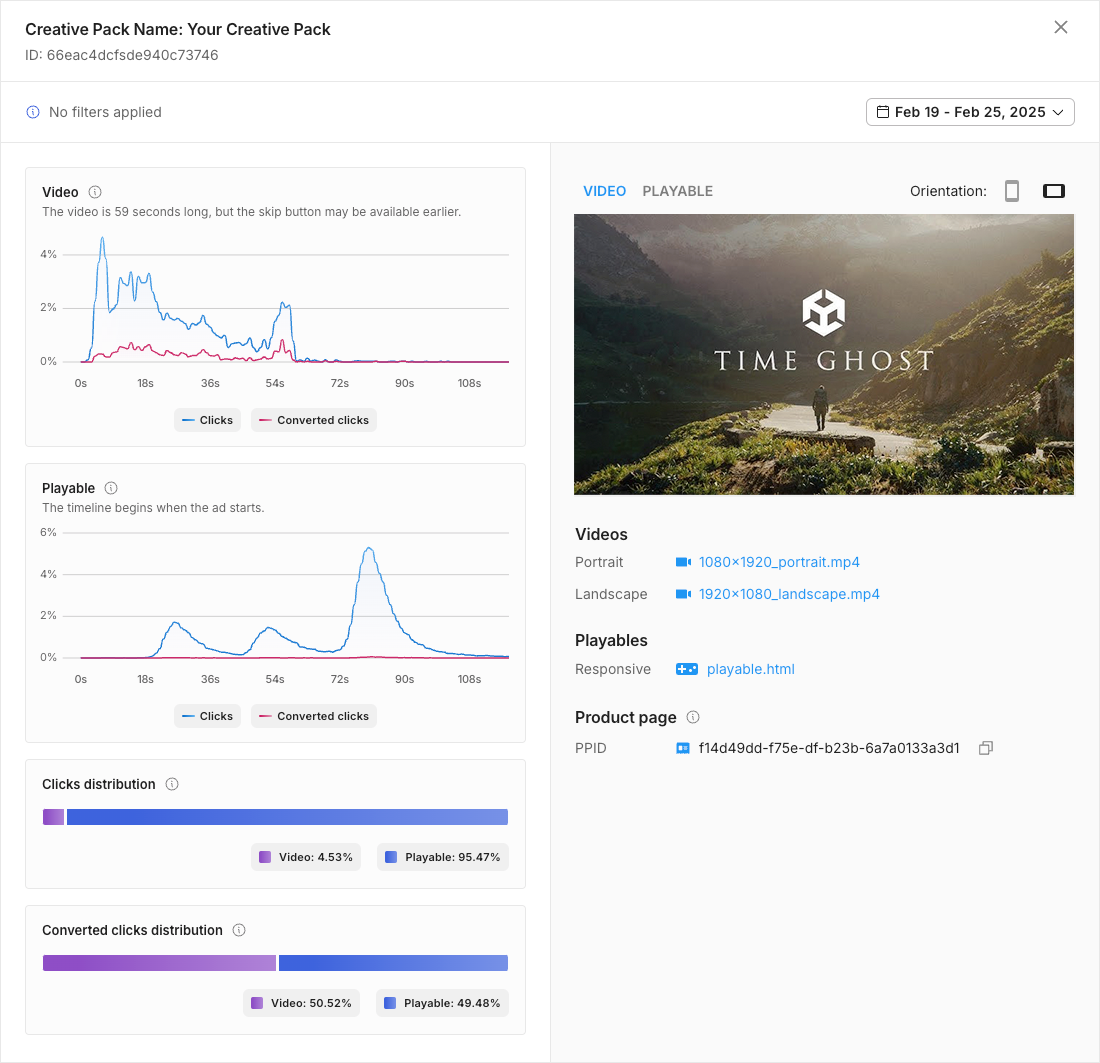The image size is (1100, 1063).
Task: Click Product page info icon
Action: coord(693,717)
